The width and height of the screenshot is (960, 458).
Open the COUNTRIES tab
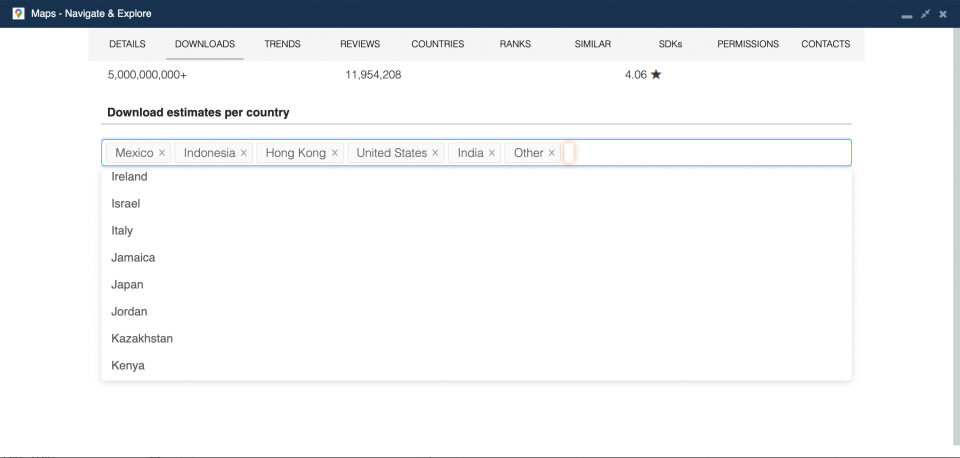438,44
